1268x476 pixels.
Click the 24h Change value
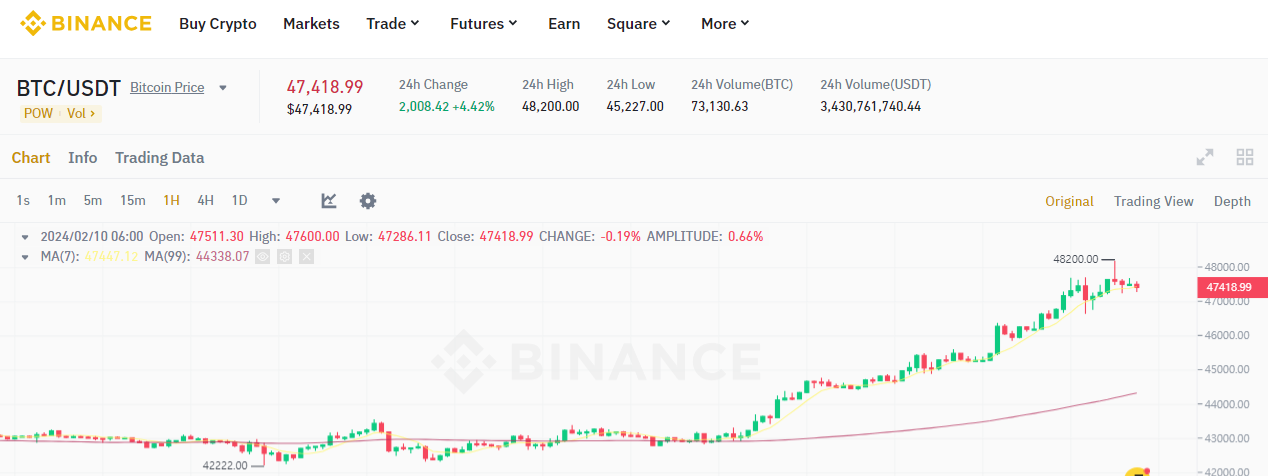pyautogui.click(x=447, y=106)
